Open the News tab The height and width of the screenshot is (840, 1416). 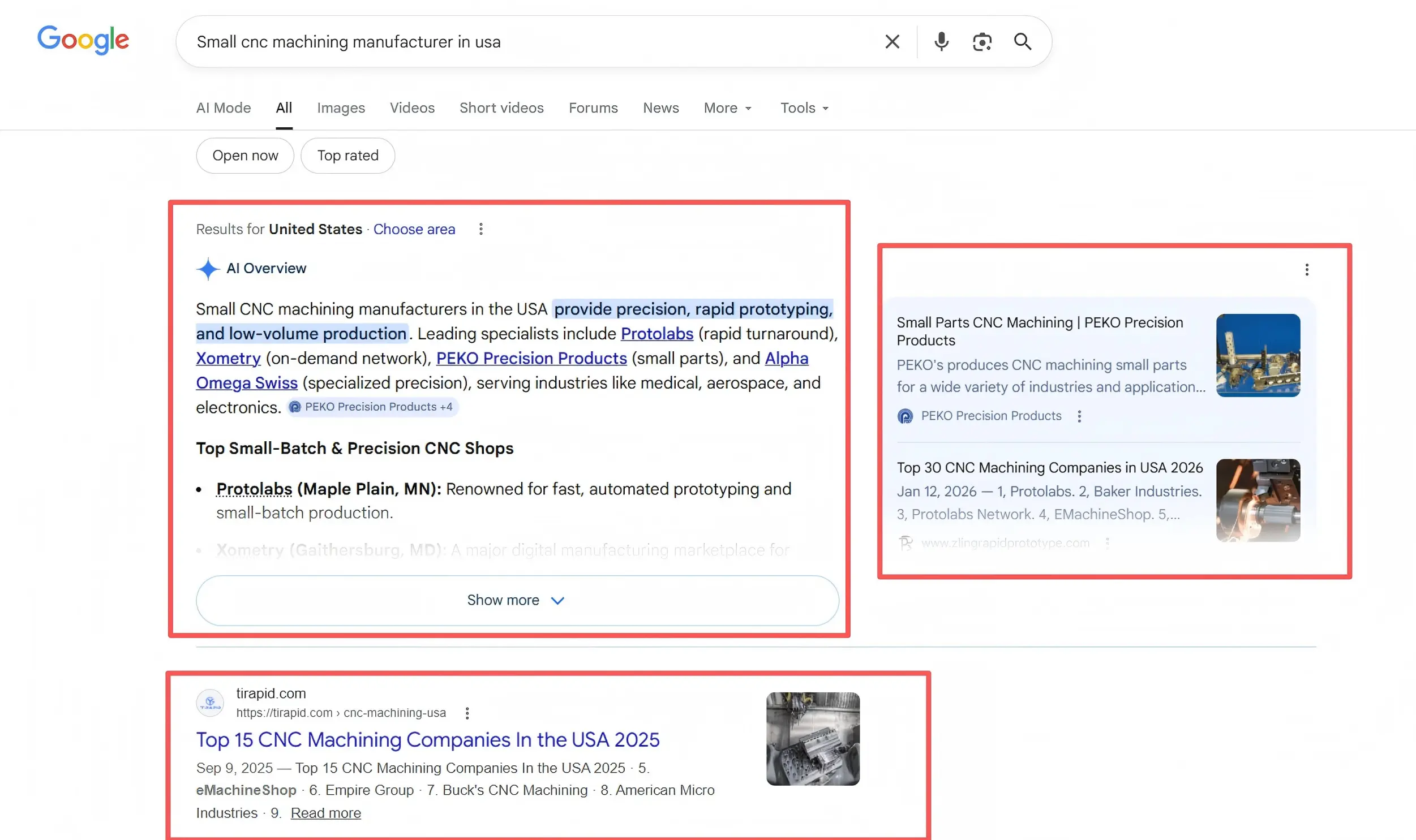coord(660,107)
